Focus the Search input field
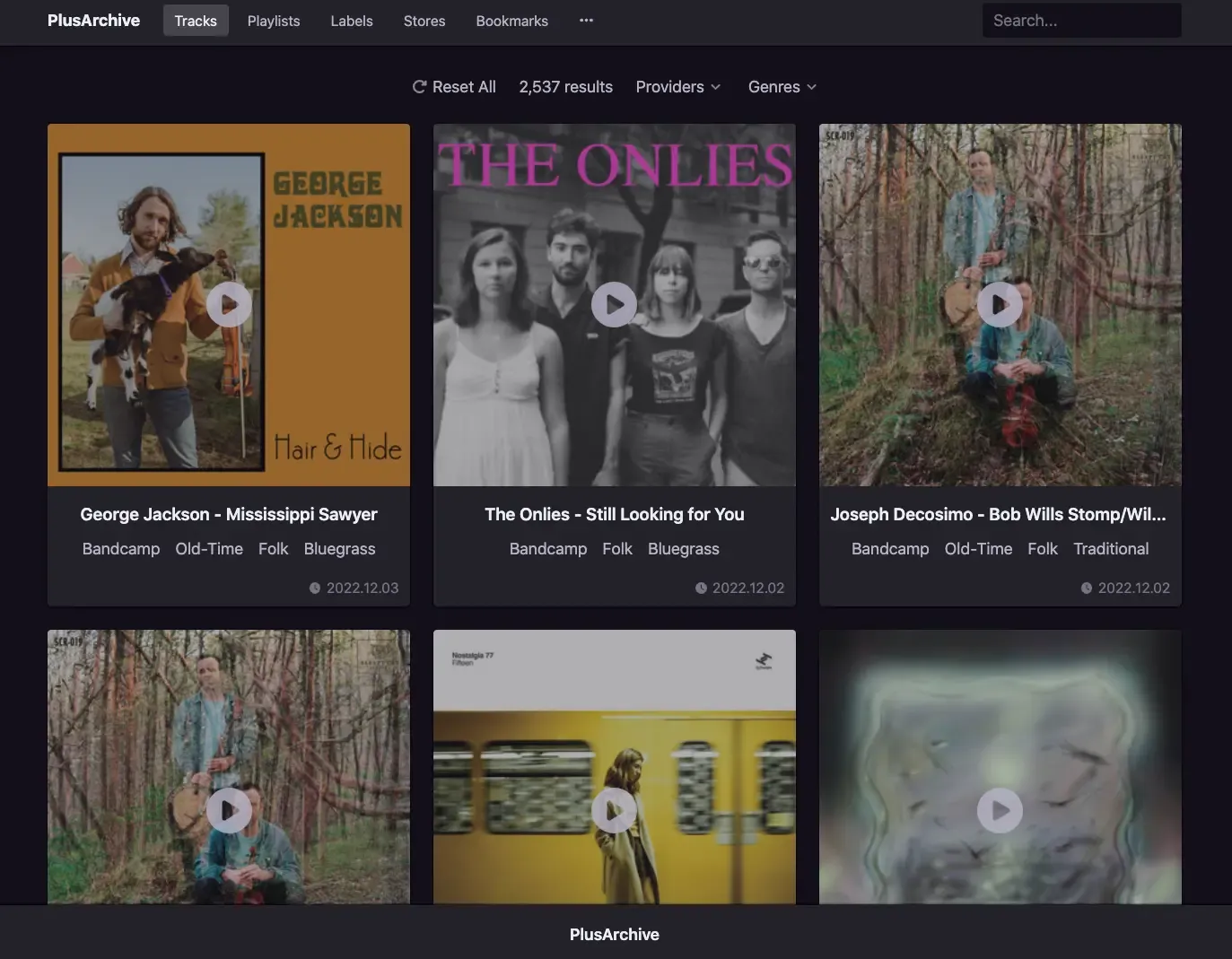This screenshot has width=1232, height=959. [x=1081, y=21]
